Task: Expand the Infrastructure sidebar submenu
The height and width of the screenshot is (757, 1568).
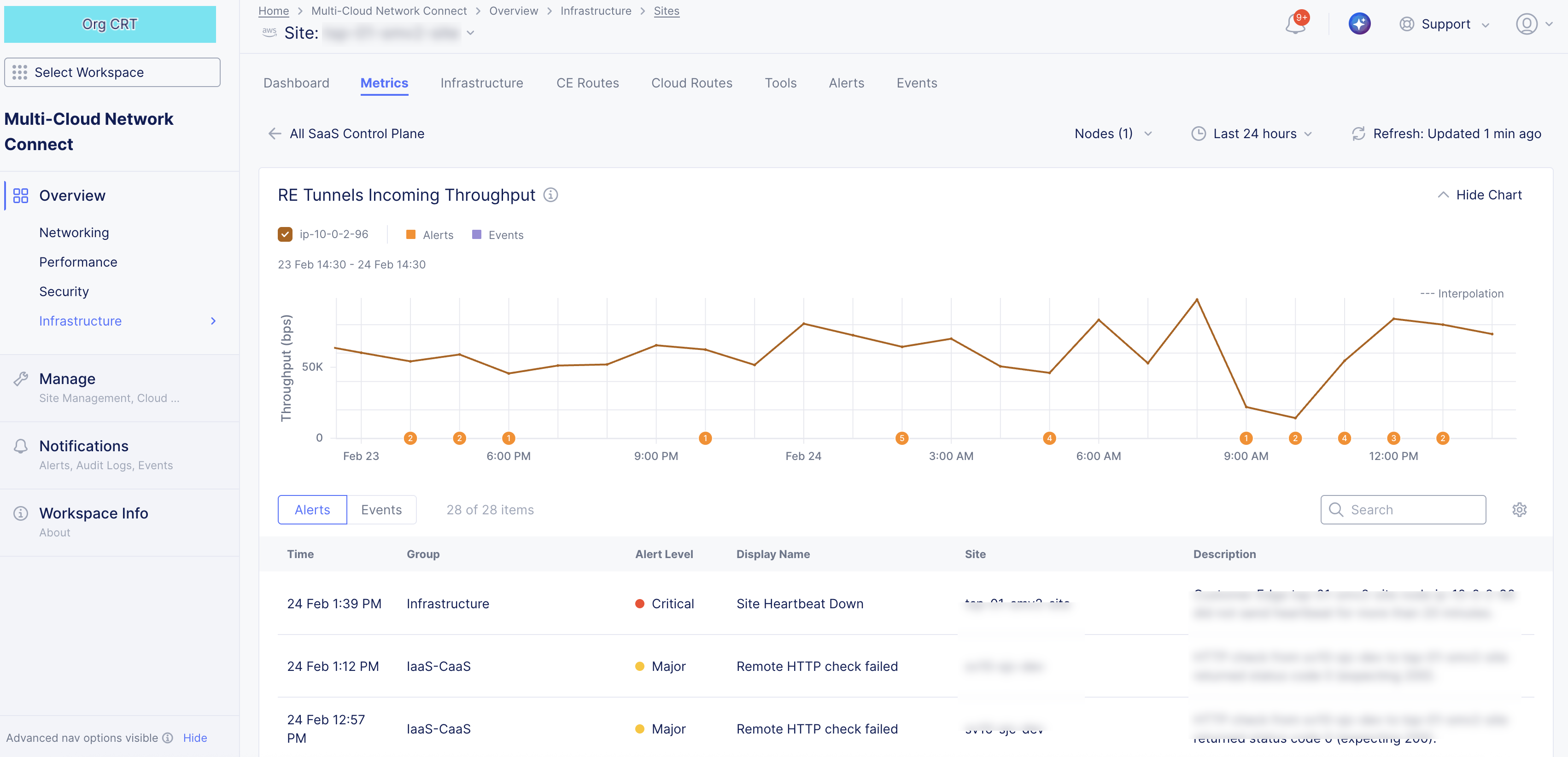Action: (x=212, y=320)
